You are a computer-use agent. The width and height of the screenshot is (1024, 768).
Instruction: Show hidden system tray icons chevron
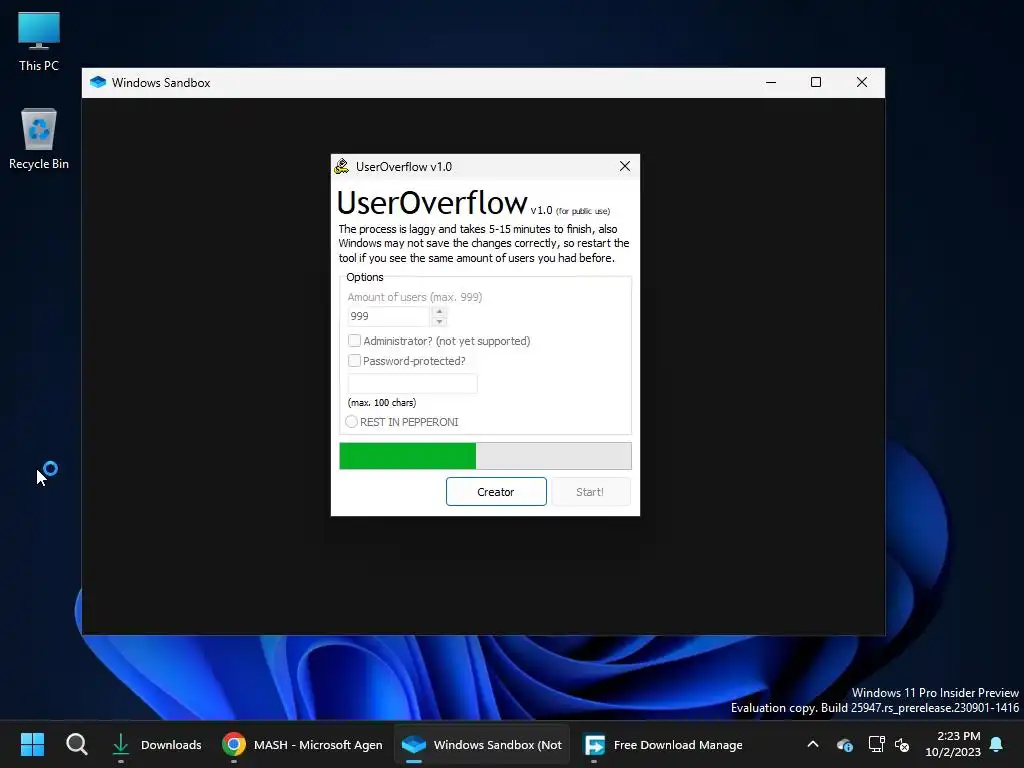point(813,744)
